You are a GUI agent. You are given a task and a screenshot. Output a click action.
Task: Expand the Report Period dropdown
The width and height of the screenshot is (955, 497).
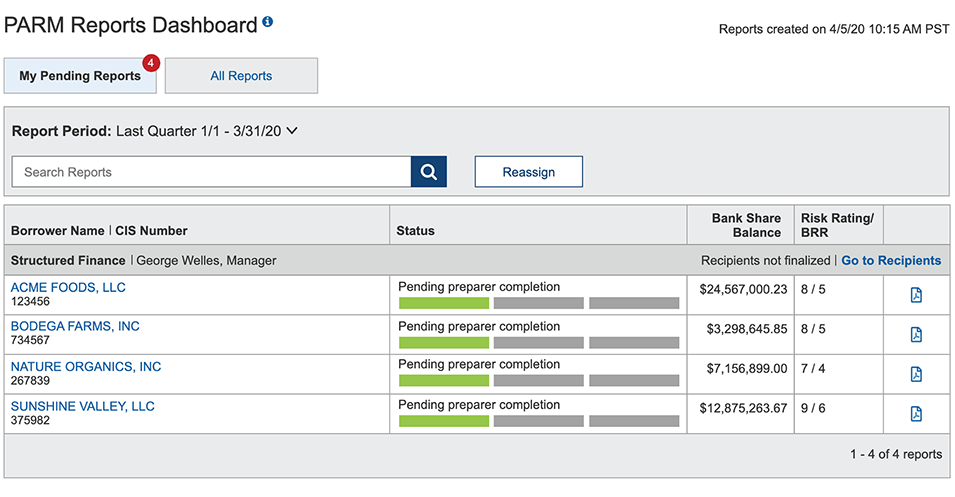(292, 131)
